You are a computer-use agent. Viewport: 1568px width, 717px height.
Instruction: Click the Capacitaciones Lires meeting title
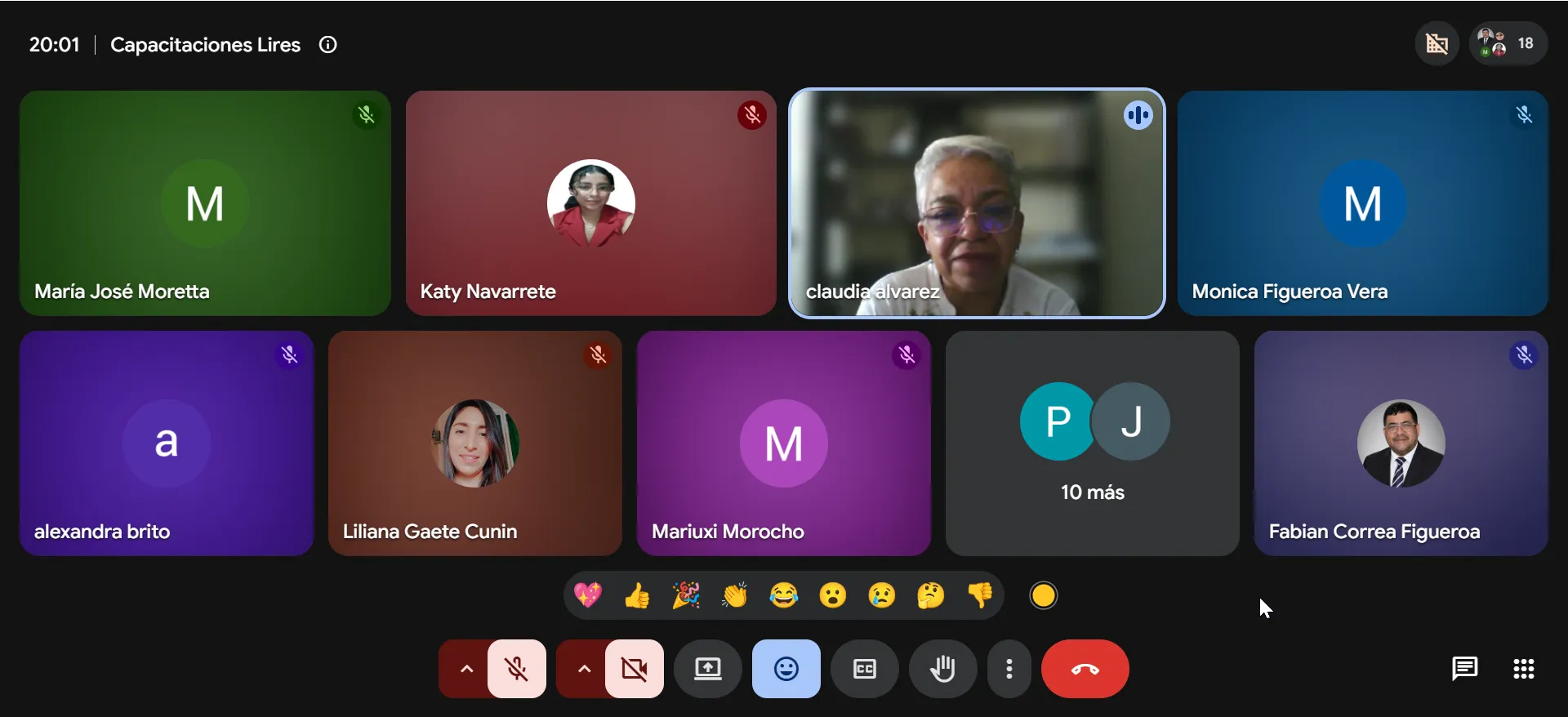tap(205, 45)
